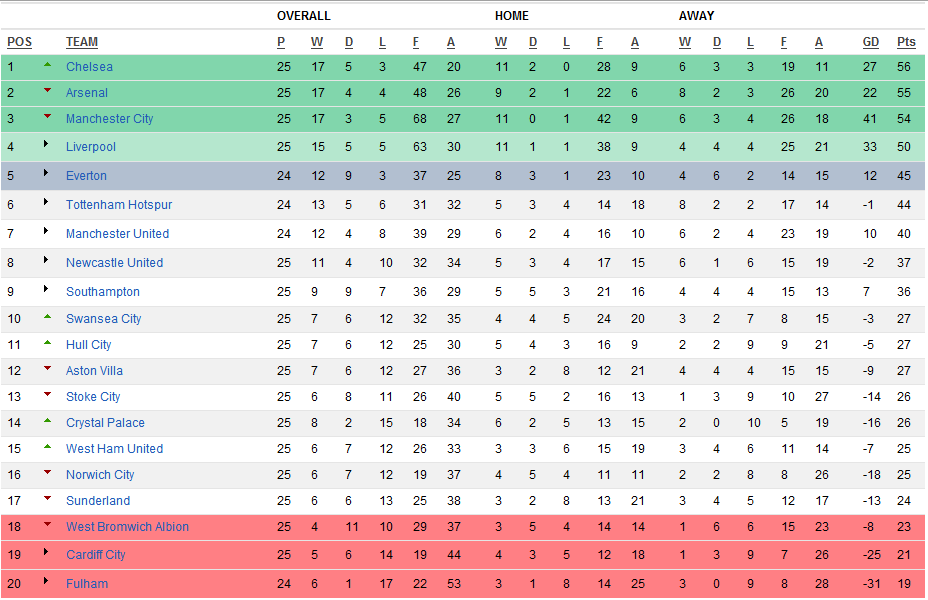Open the Tottenham Hotspur team link
This screenshot has height=600, width=928.
(119, 205)
